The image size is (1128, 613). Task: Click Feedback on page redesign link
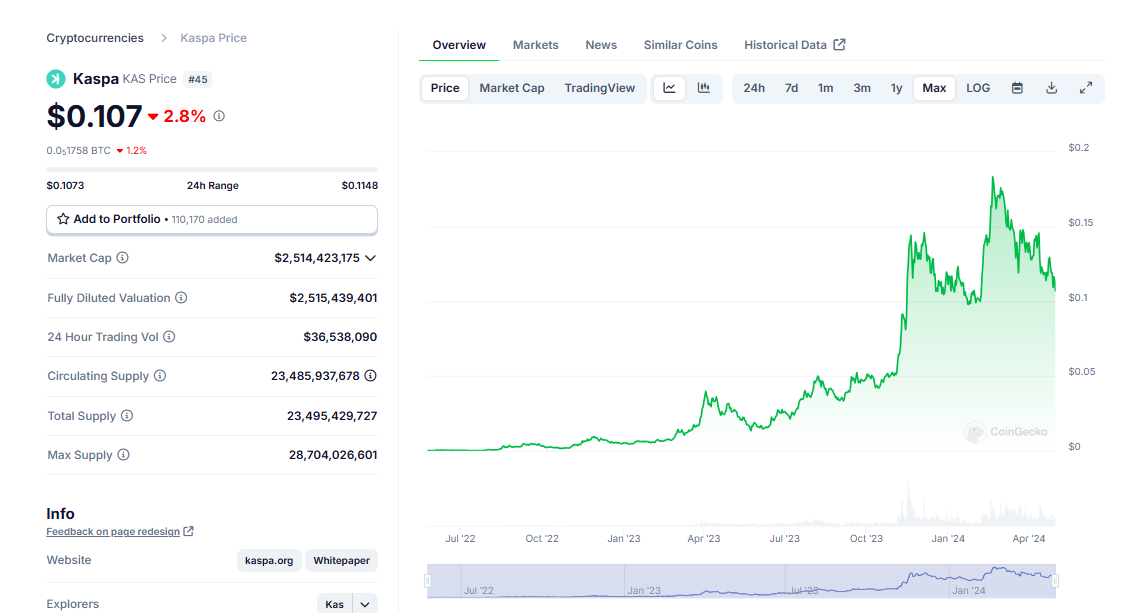click(x=113, y=532)
